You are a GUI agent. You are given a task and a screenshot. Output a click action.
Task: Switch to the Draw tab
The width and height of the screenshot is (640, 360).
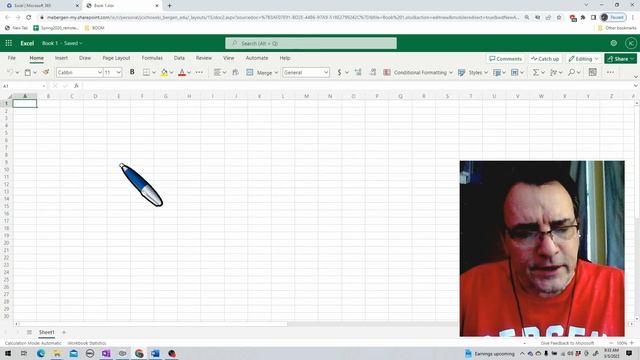click(x=85, y=58)
